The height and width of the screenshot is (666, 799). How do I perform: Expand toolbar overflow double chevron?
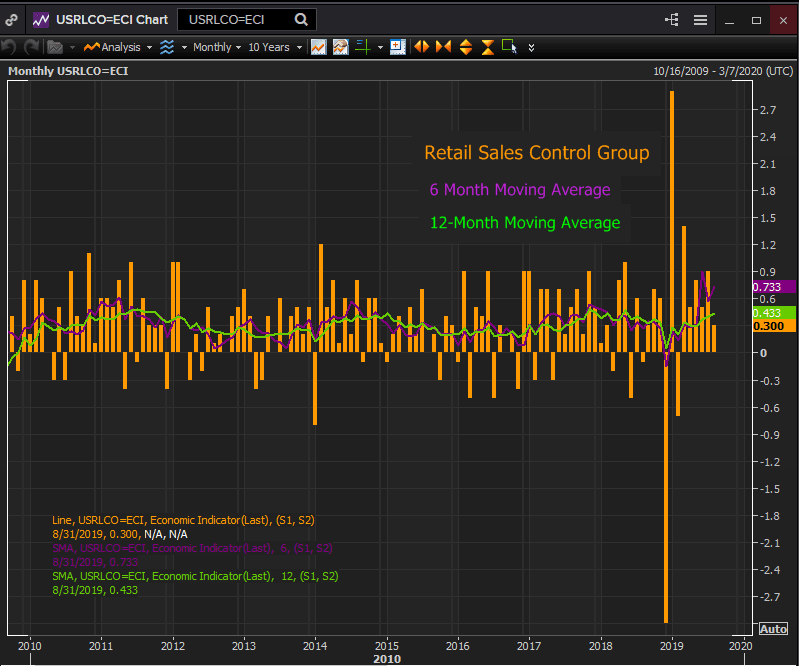(x=531, y=47)
